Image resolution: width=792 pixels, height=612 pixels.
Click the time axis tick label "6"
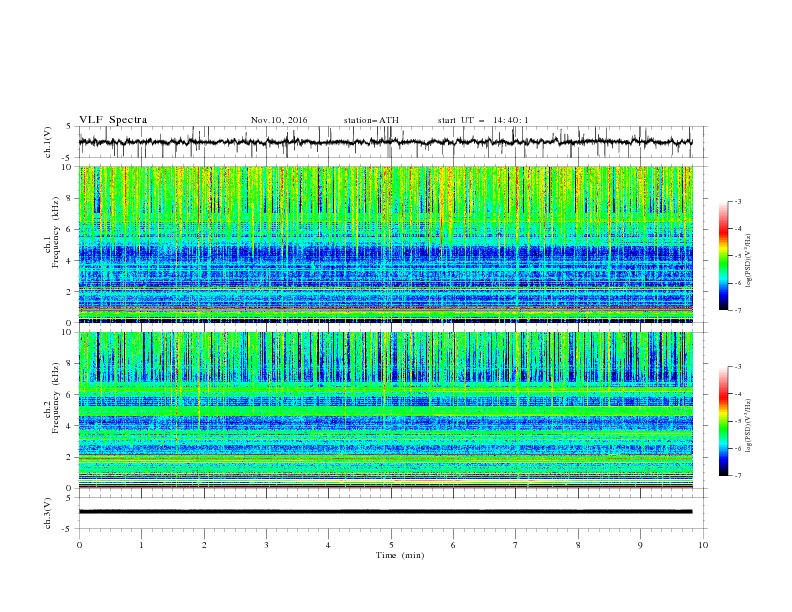(454, 545)
